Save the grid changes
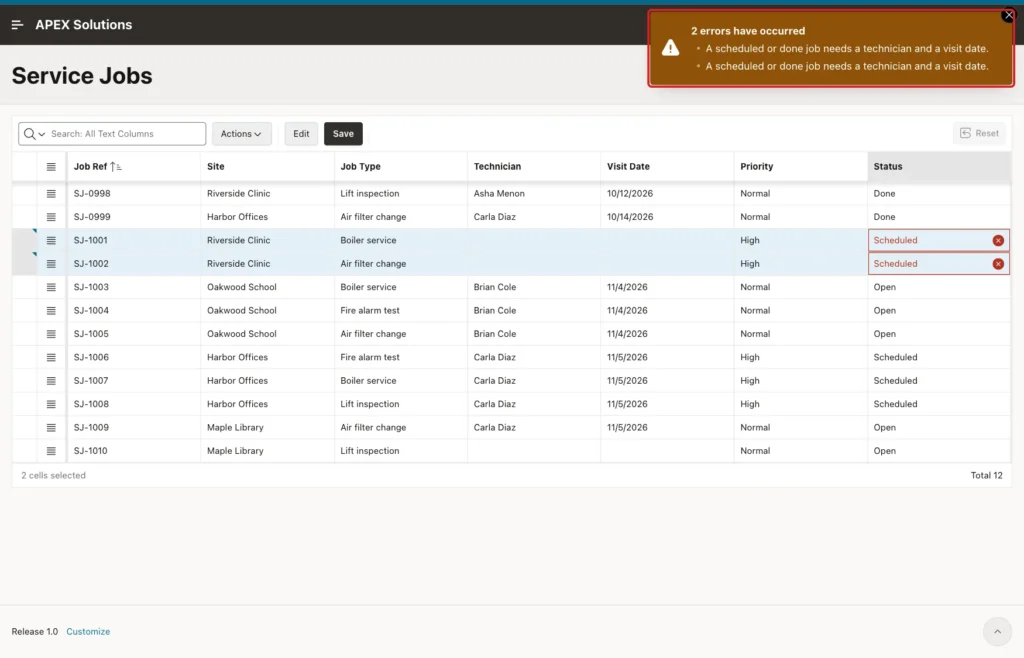The height and width of the screenshot is (658, 1024). tap(344, 134)
